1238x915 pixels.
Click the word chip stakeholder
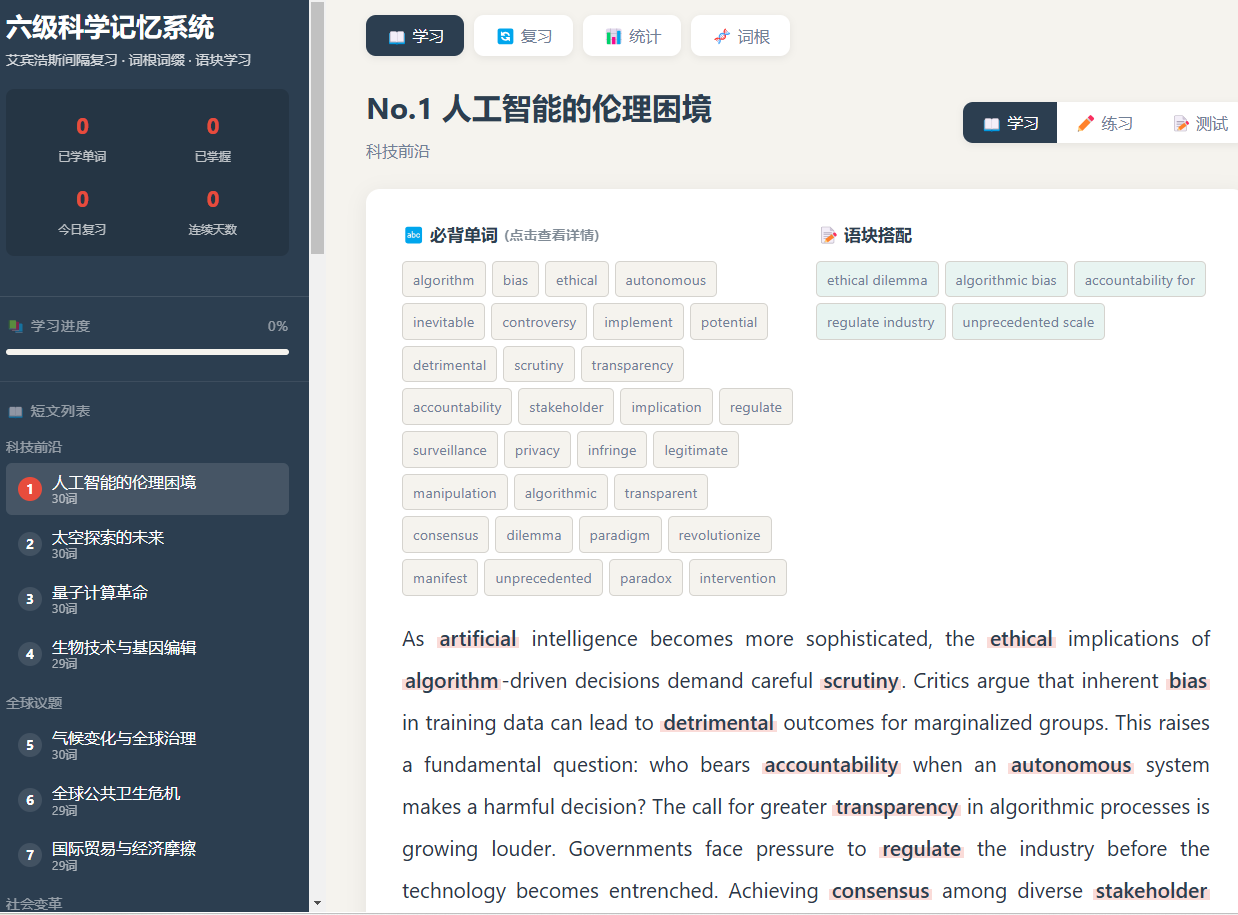tap(566, 407)
